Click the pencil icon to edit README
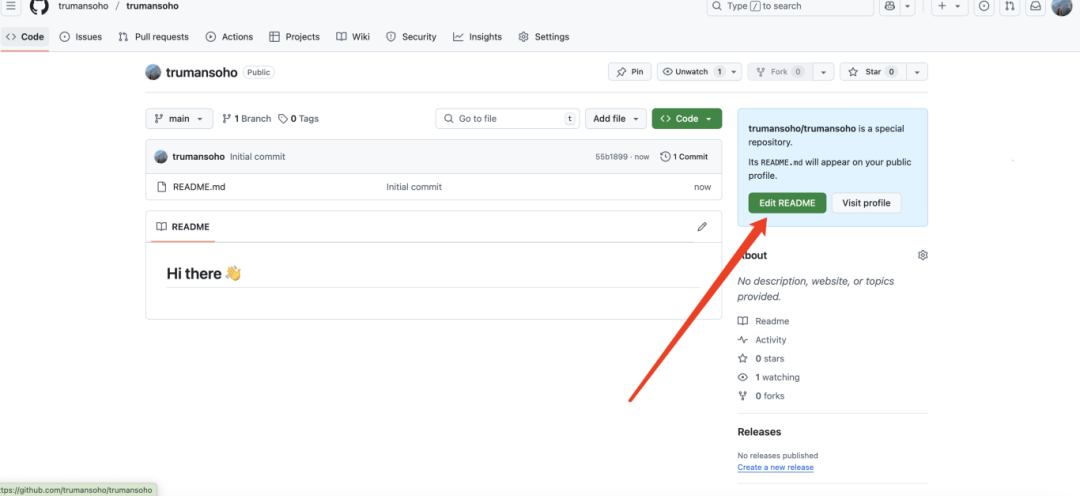 click(x=702, y=227)
